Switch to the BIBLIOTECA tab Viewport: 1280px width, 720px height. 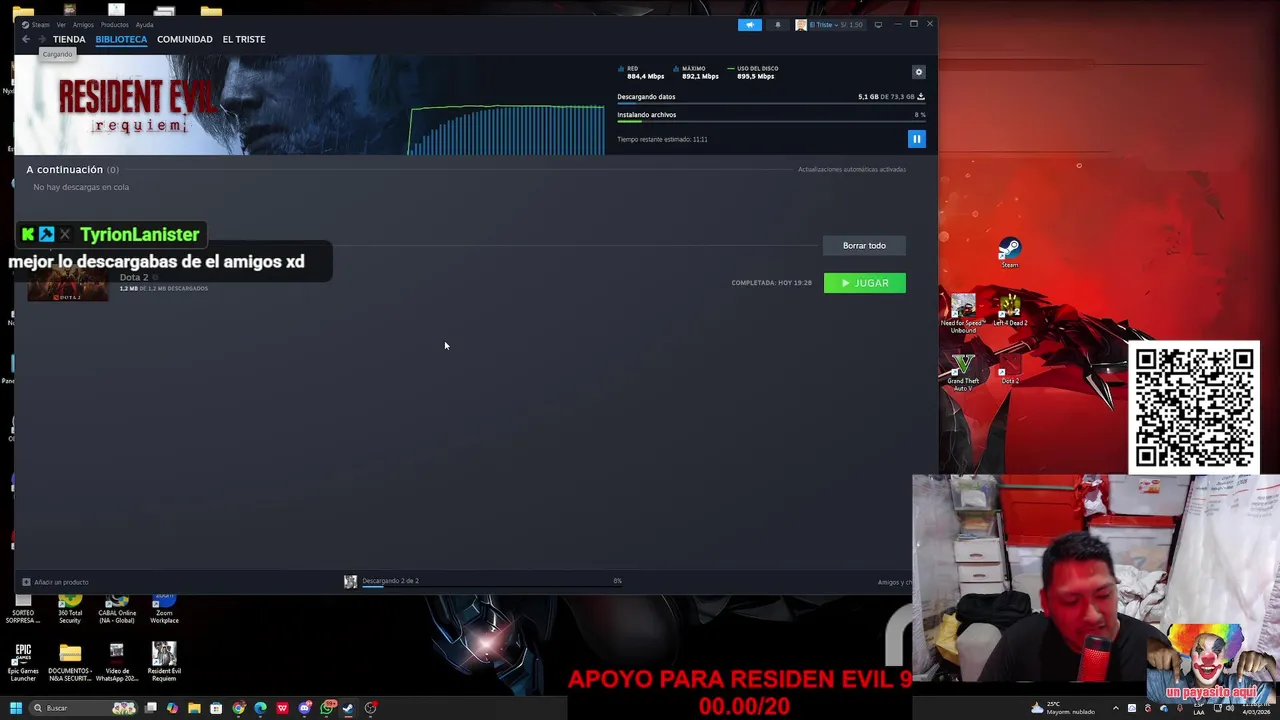click(121, 39)
